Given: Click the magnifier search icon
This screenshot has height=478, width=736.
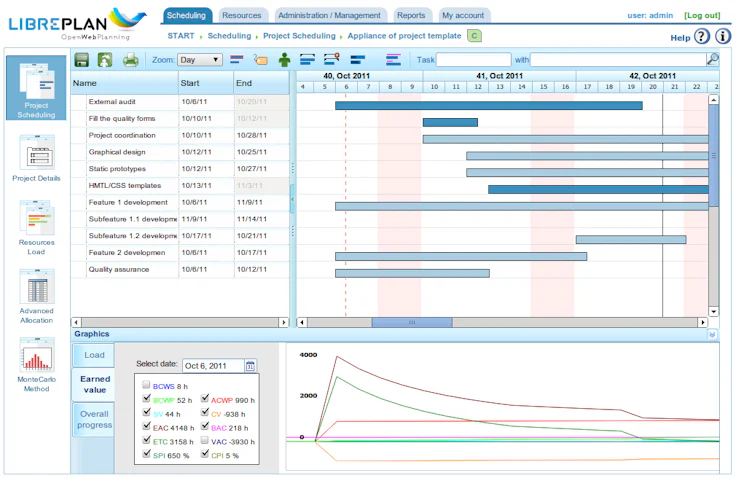Looking at the screenshot, I should pyautogui.click(x=713, y=59).
